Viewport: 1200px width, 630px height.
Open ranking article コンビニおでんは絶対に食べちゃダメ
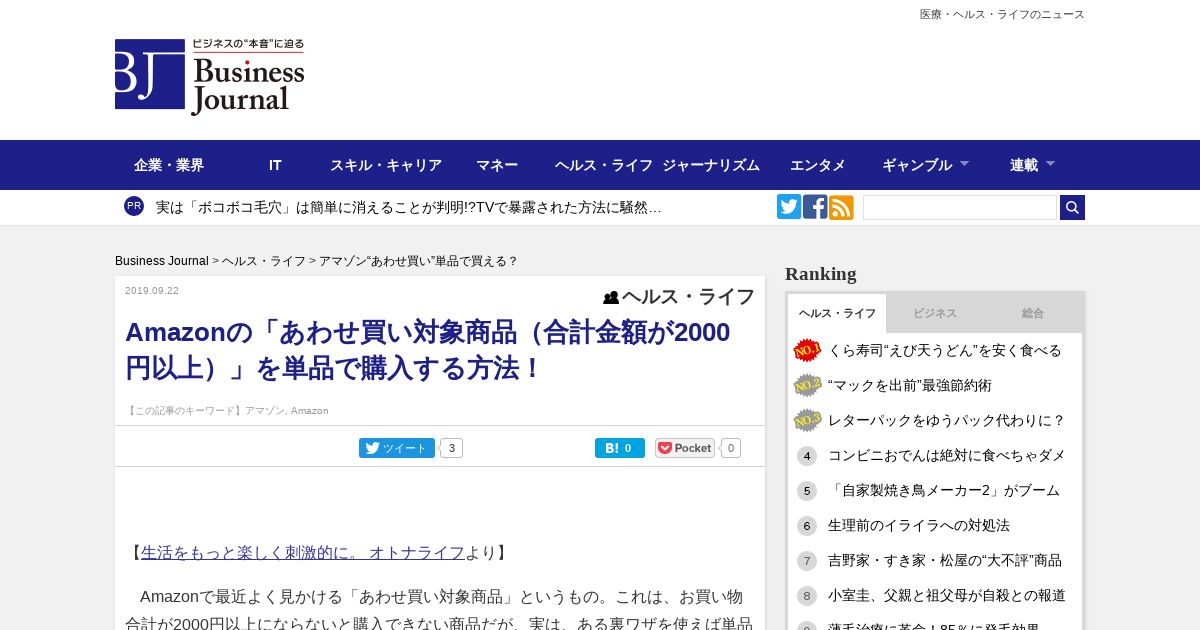tap(947, 455)
